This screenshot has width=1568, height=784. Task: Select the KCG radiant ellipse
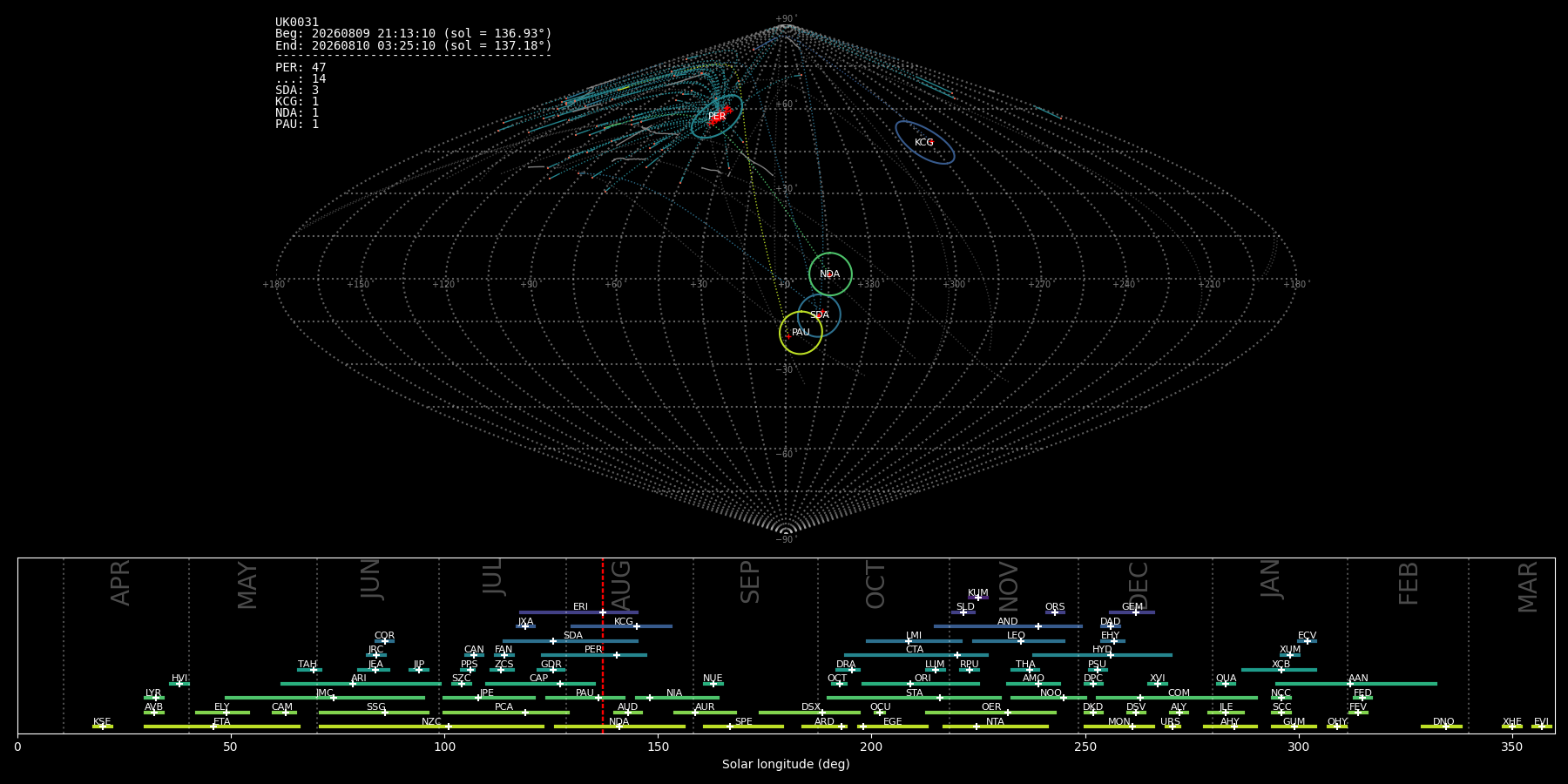[925, 143]
